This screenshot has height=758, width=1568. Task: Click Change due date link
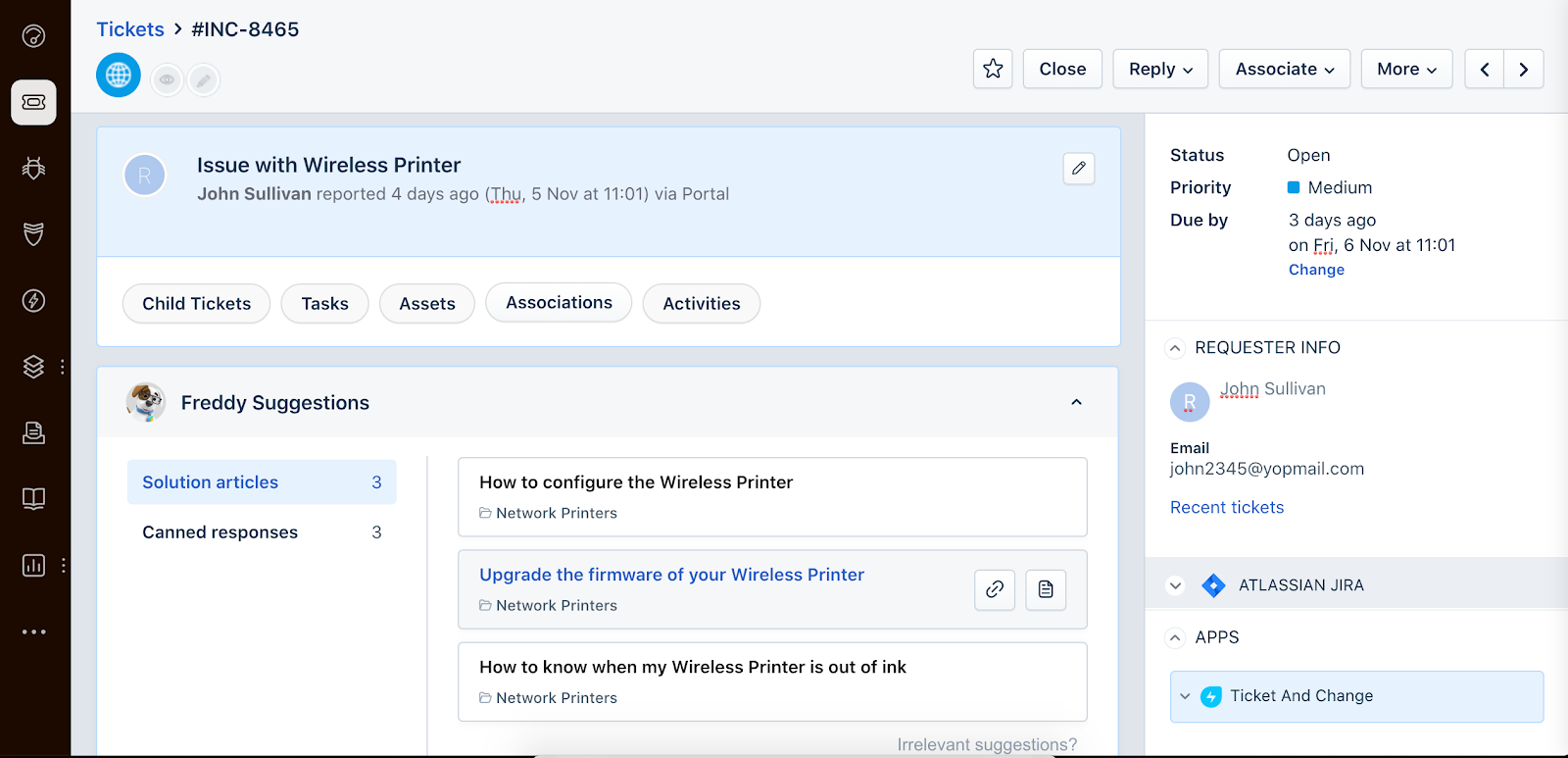click(1316, 270)
